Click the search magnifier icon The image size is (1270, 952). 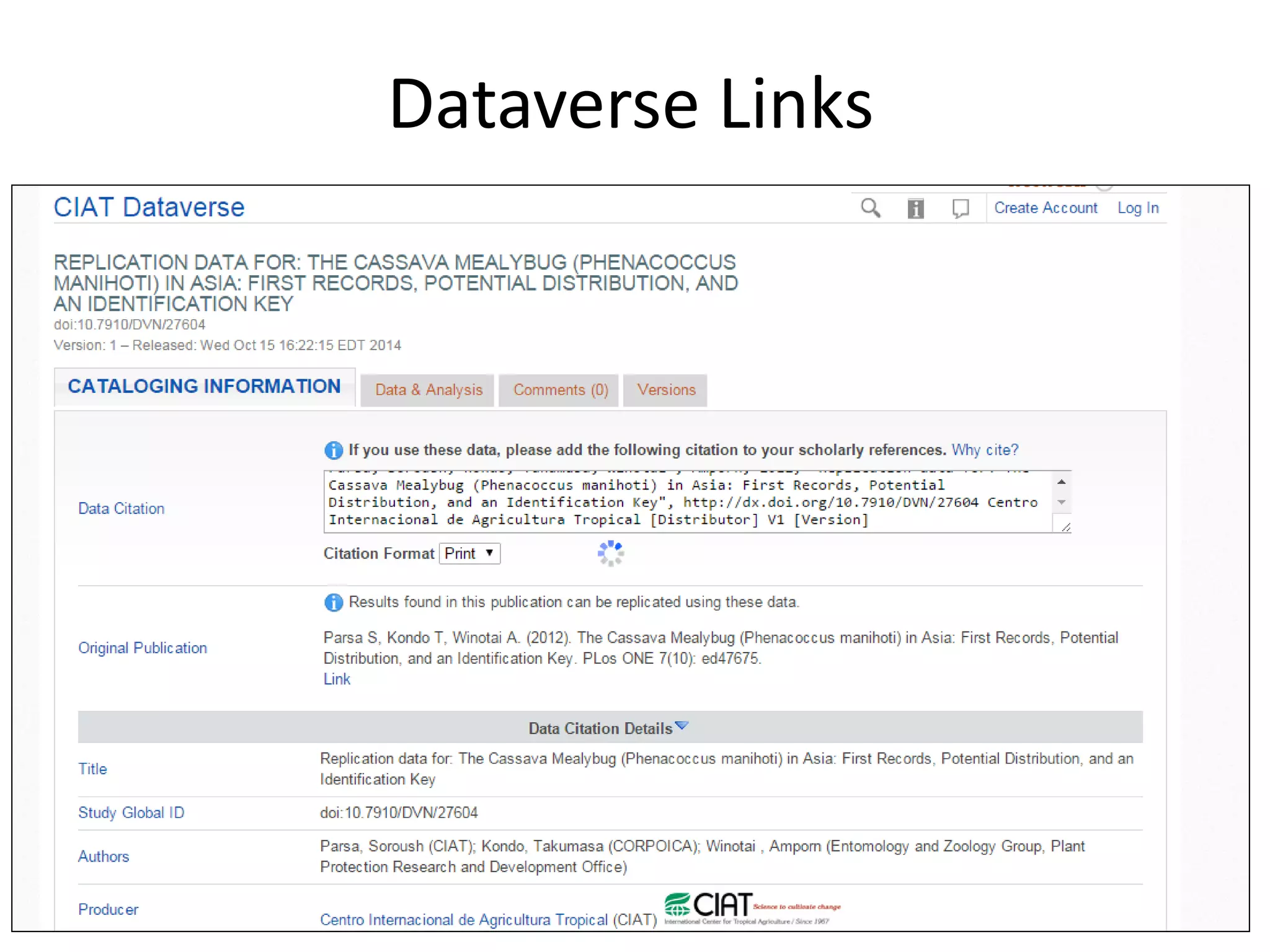pos(871,208)
